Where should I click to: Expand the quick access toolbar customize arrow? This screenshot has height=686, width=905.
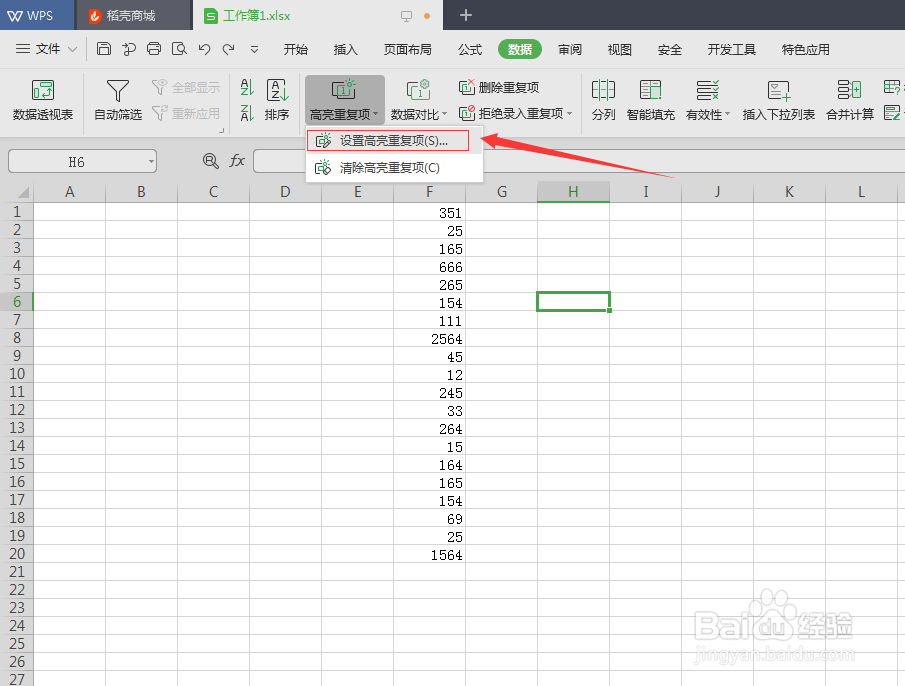254,50
